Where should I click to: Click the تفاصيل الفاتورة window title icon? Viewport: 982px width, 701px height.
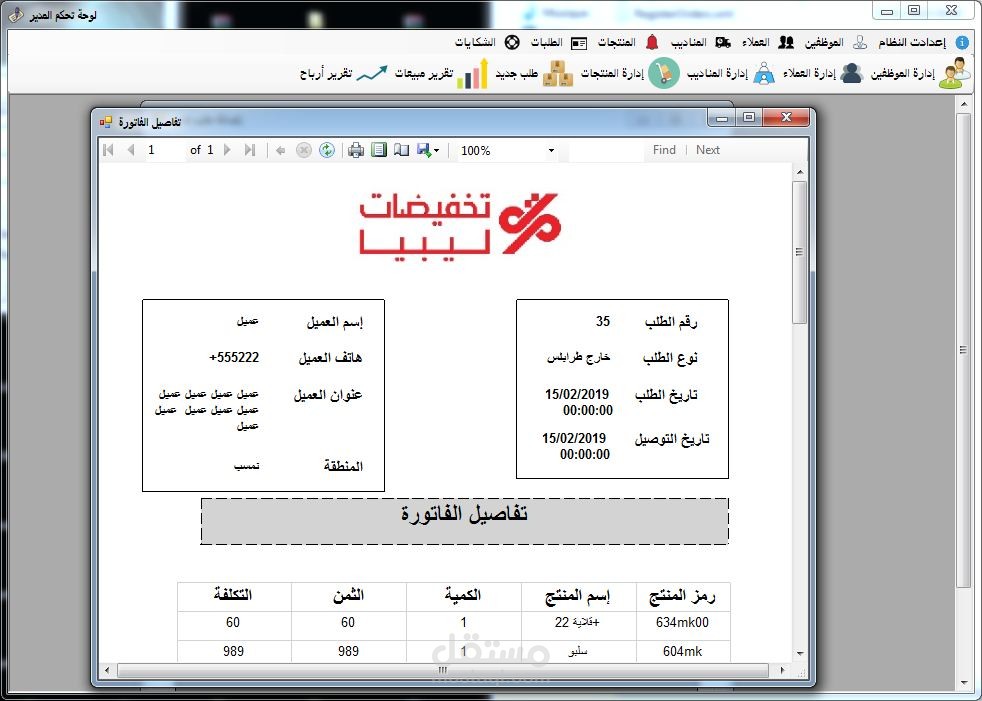(106, 122)
